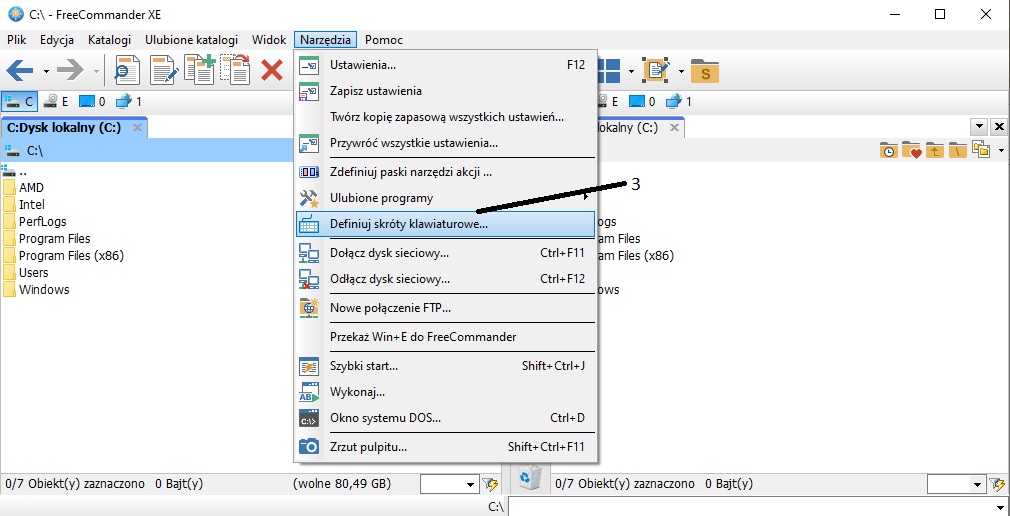
Task: Select drive E in right drive bar
Action: pyautogui.click(x=608, y=101)
